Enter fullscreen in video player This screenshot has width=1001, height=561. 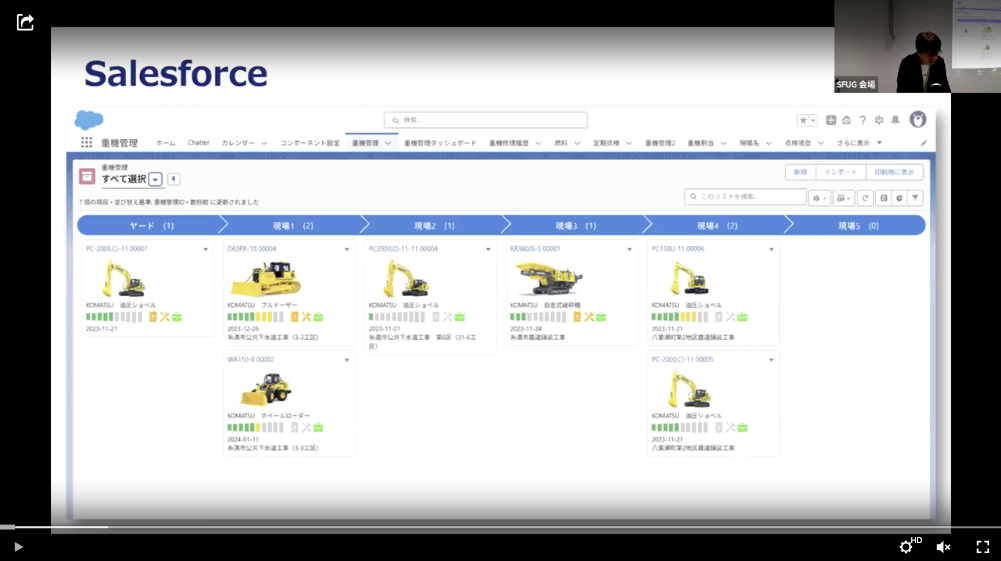(982, 546)
